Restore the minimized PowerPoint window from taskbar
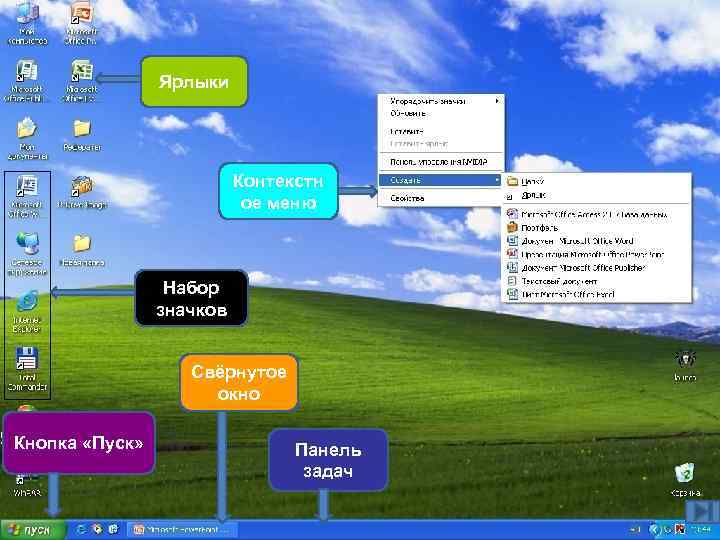Image resolution: width=720 pixels, height=540 pixels. tap(182, 530)
